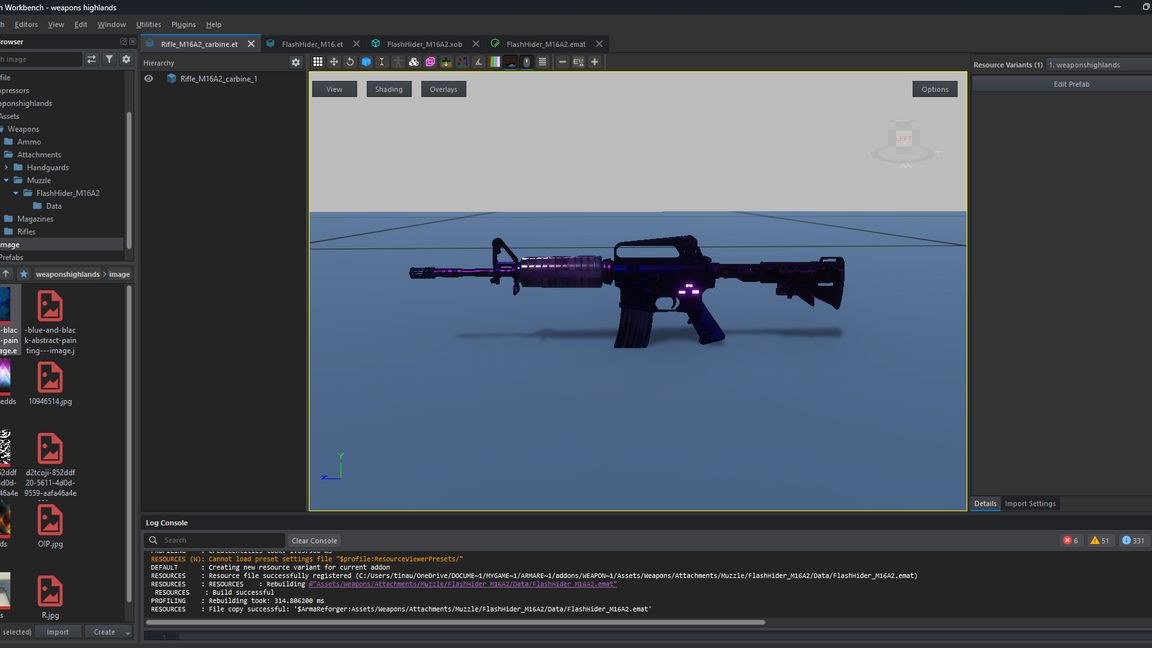Select the rotate tool in toolbar

tap(350, 62)
